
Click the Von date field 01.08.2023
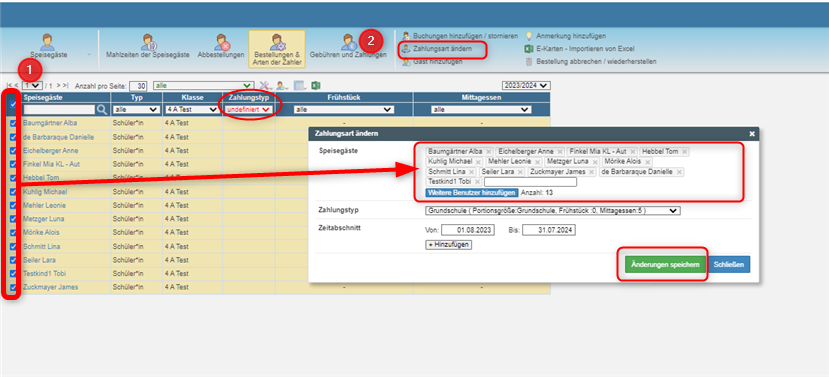pos(468,230)
